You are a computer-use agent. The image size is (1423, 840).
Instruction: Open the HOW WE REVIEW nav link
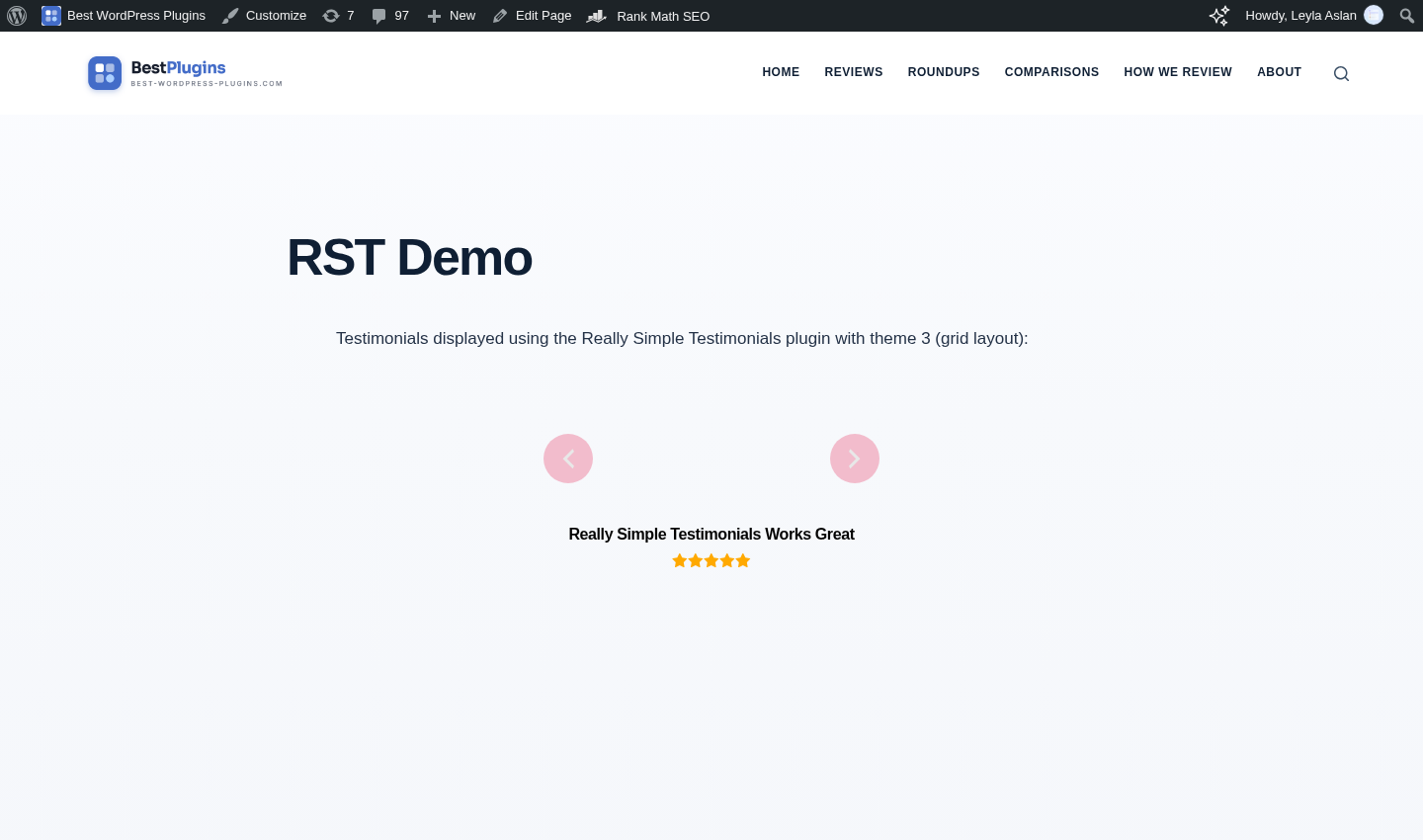click(1178, 72)
